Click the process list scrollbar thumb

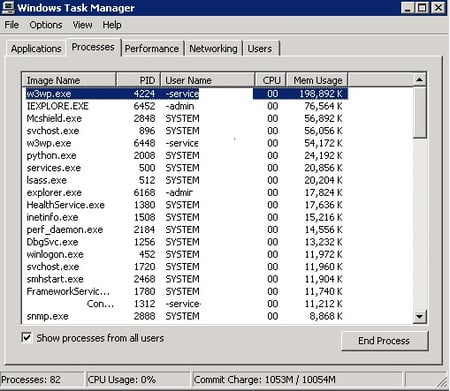point(419,112)
